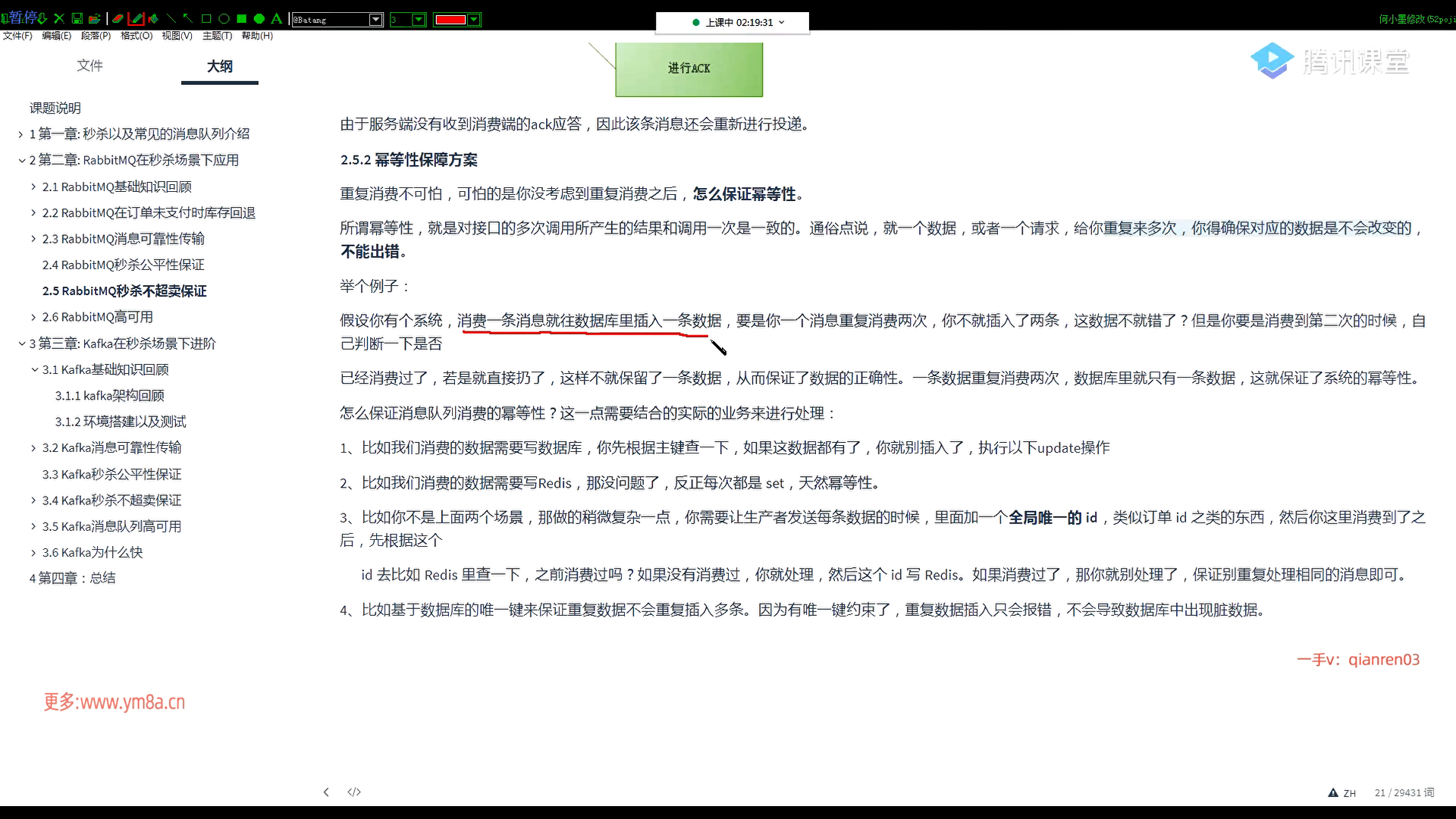The height and width of the screenshot is (819, 1456).
Task: Select the eraser tool in annotation toolbar
Action: (118, 19)
